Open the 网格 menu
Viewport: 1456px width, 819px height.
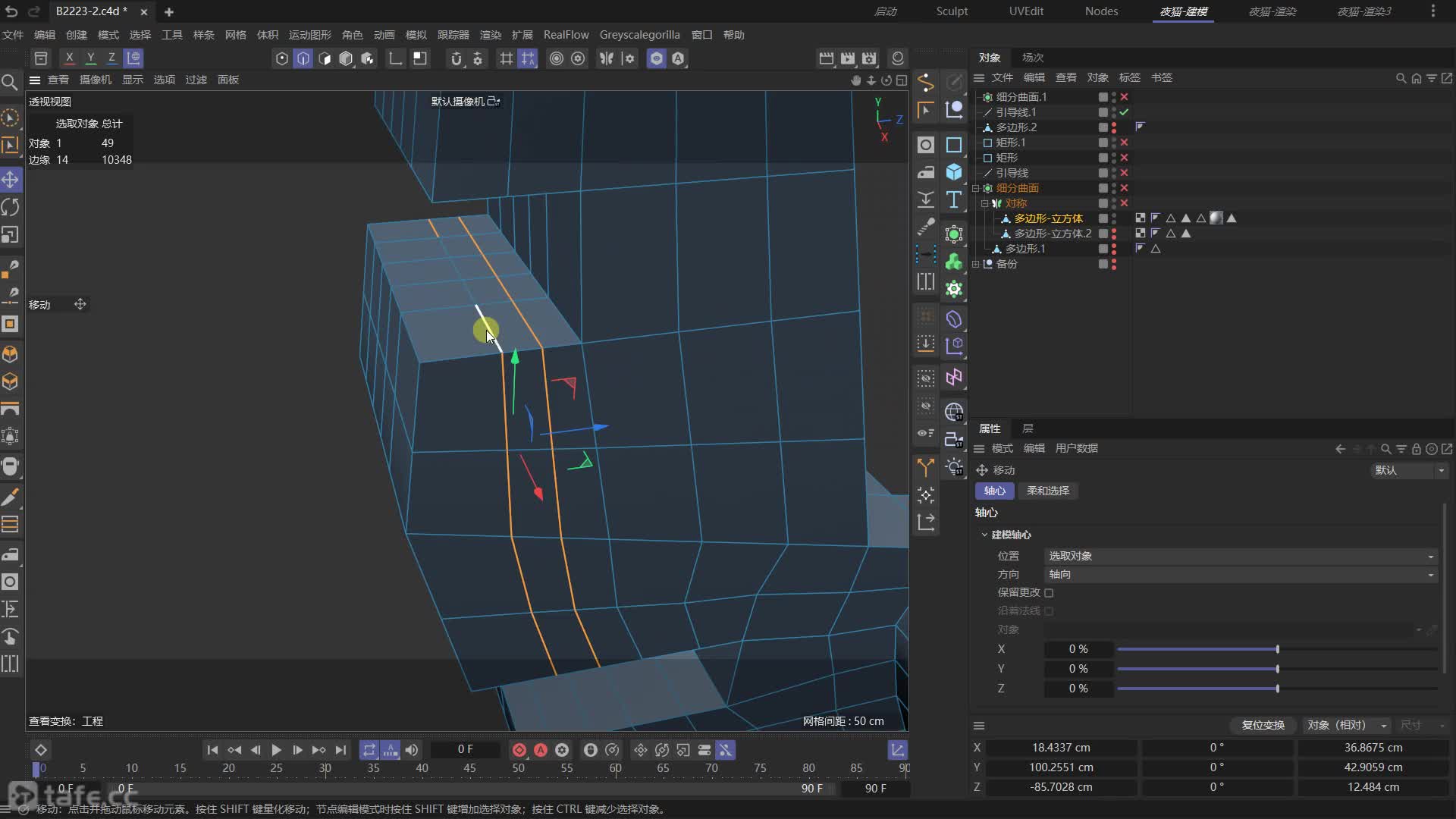coord(235,35)
